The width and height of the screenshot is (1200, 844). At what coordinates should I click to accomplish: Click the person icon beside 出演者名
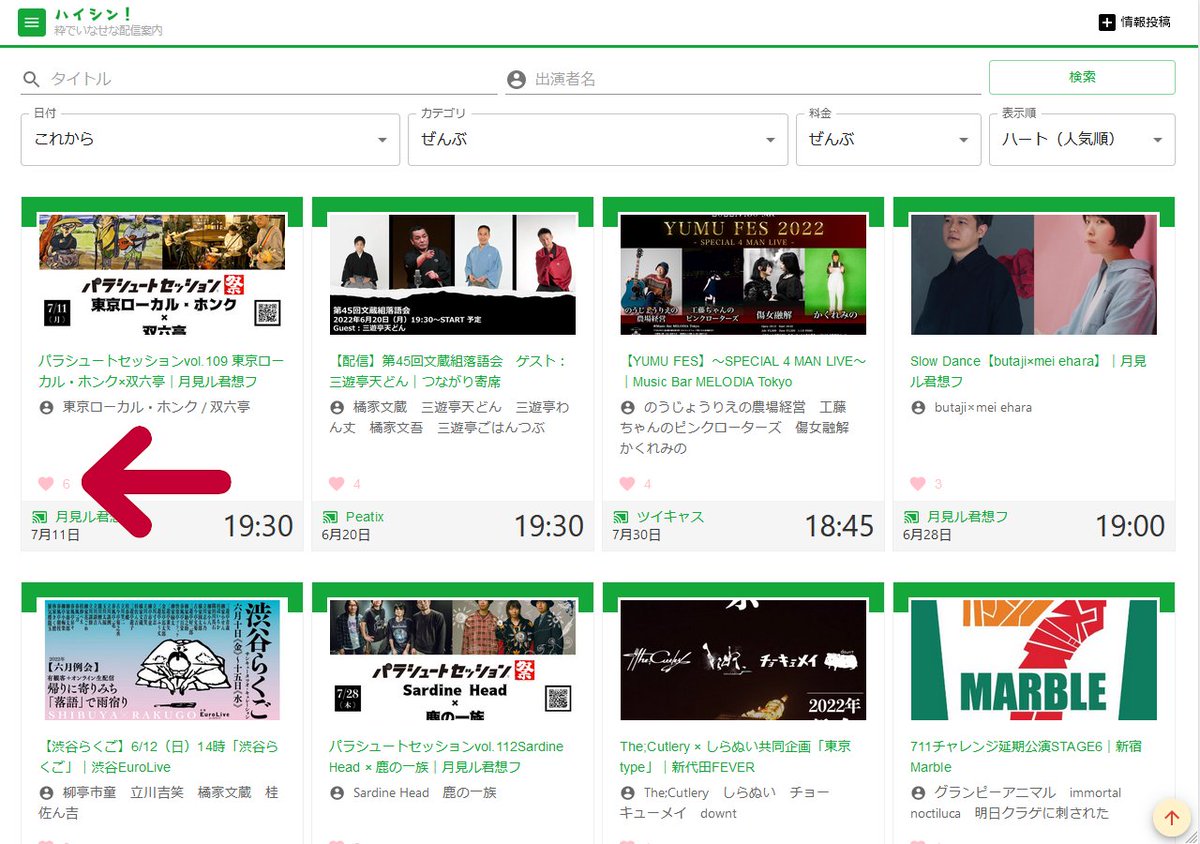click(x=516, y=79)
